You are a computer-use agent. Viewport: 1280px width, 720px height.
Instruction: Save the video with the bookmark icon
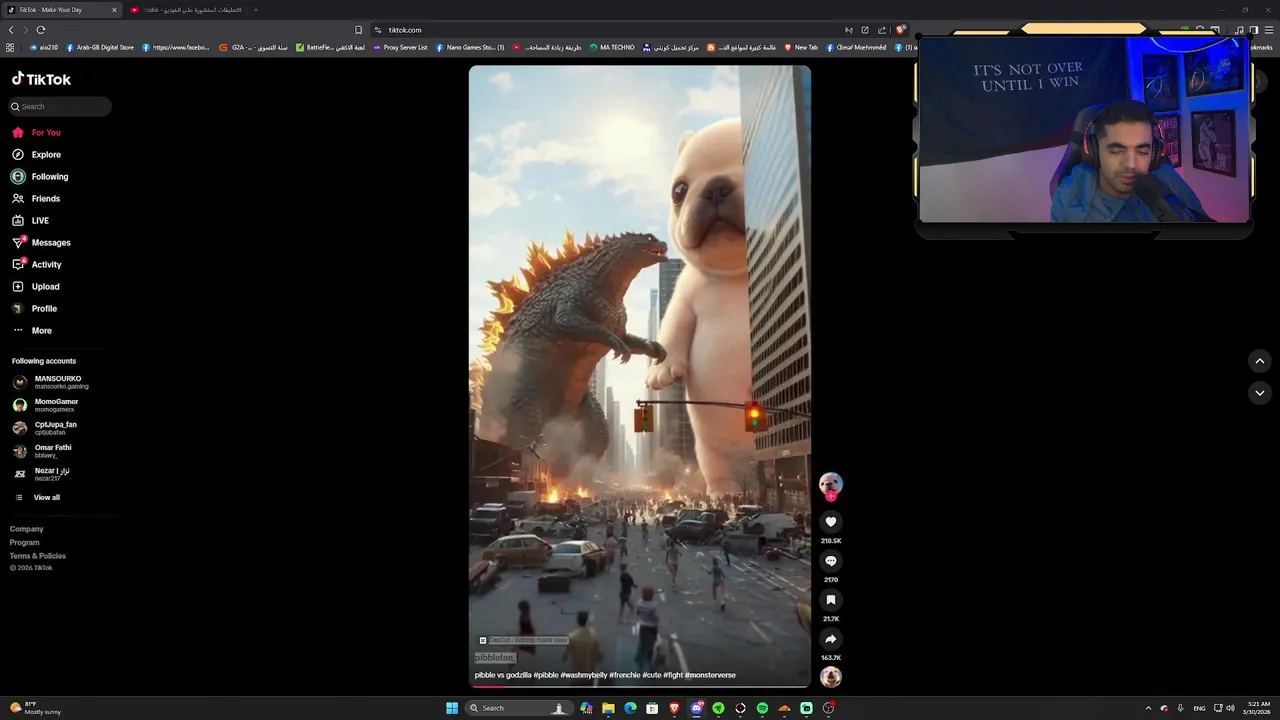point(830,600)
